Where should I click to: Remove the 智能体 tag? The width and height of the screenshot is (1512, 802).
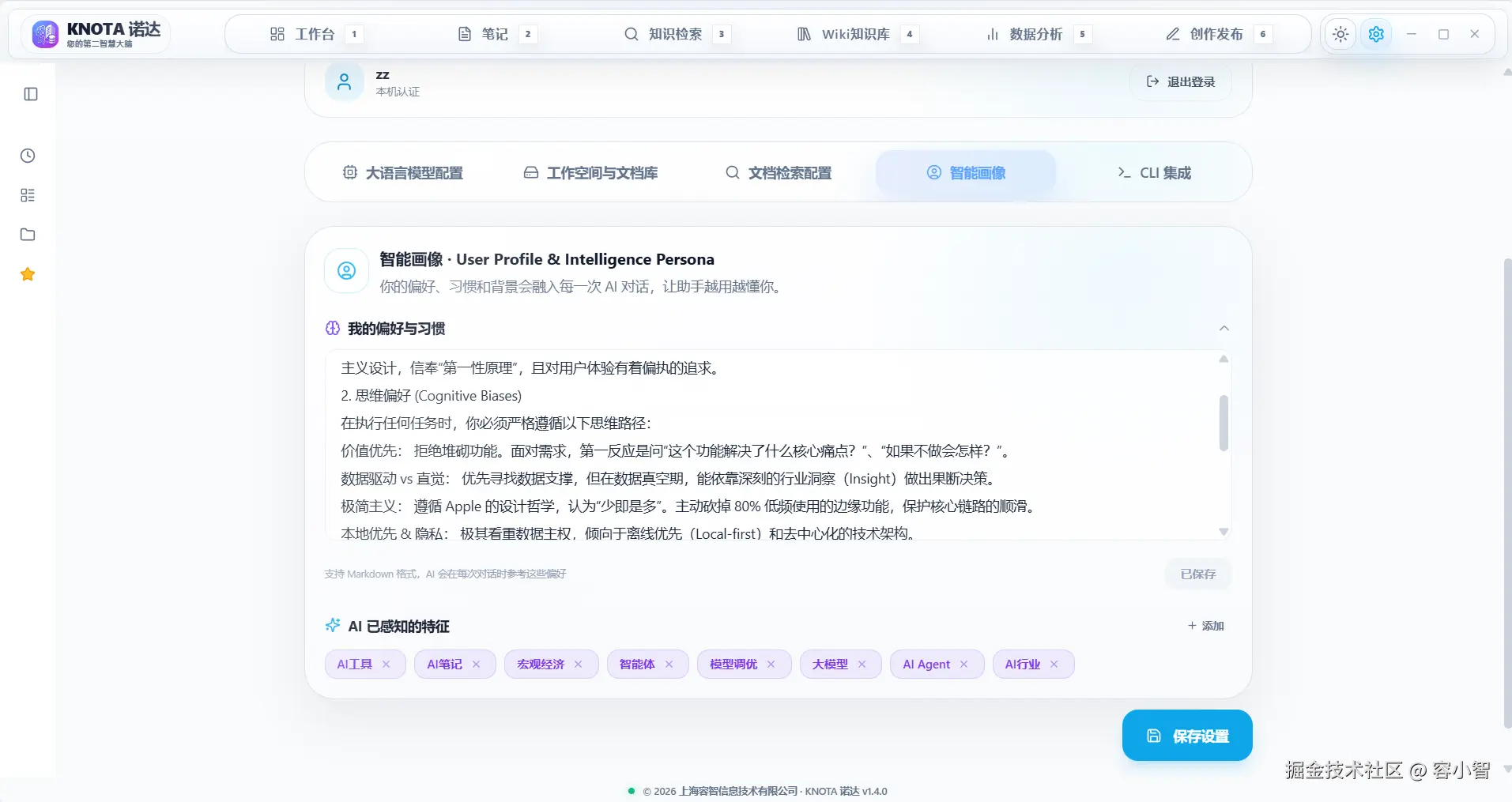pos(669,665)
